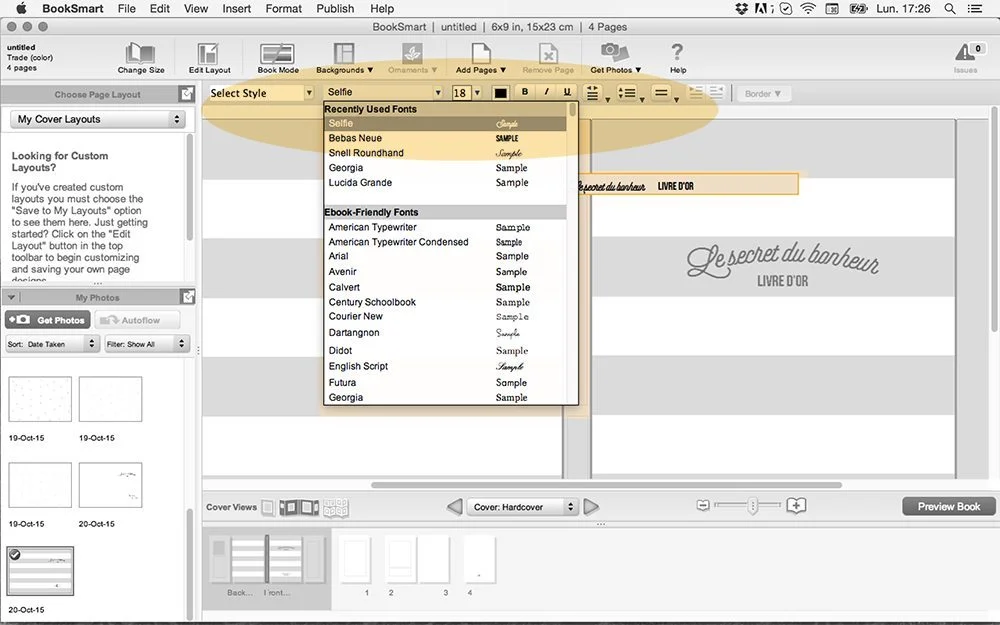Screen dimensions: 1000x625
Task: Go to previous page arrow
Action: click(x=454, y=507)
